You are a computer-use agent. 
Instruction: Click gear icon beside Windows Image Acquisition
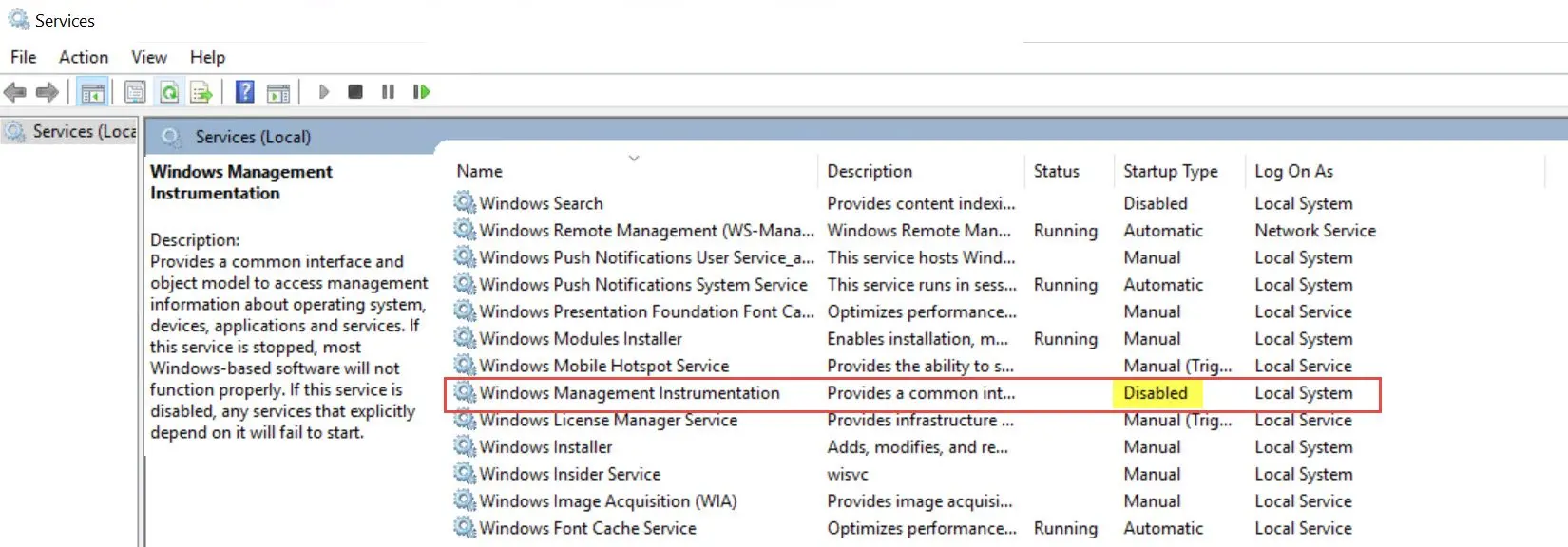click(465, 500)
